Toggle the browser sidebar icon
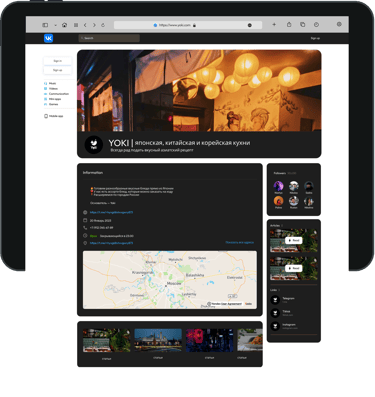Viewport: 375px width, 397px height. tap(45, 25)
